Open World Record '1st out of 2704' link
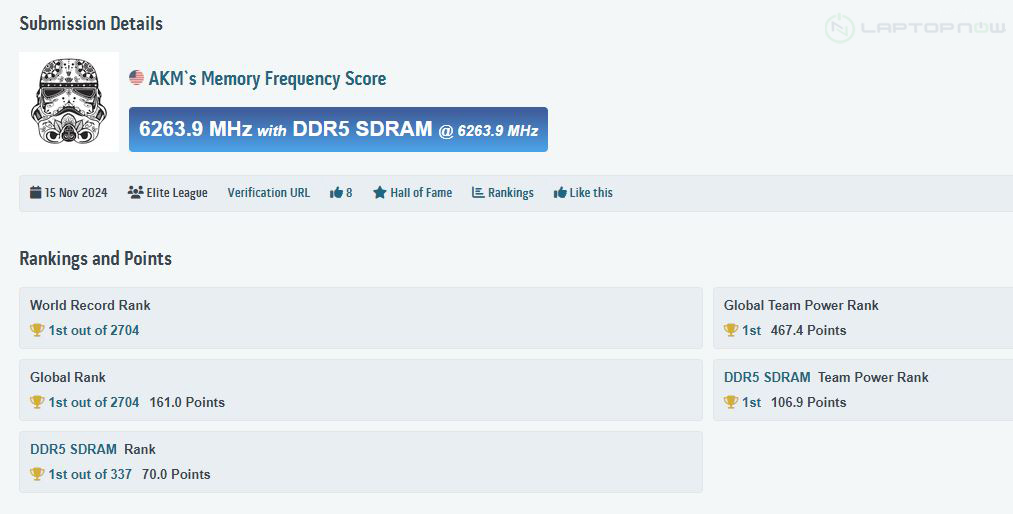The height and width of the screenshot is (514, 1013). pyautogui.click(x=94, y=330)
